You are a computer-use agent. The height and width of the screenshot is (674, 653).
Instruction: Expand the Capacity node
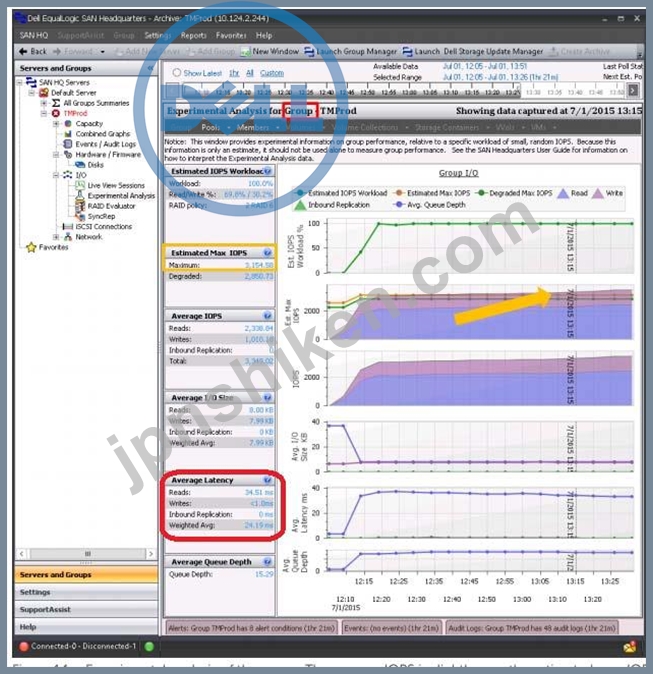pyautogui.click(x=56, y=124)
